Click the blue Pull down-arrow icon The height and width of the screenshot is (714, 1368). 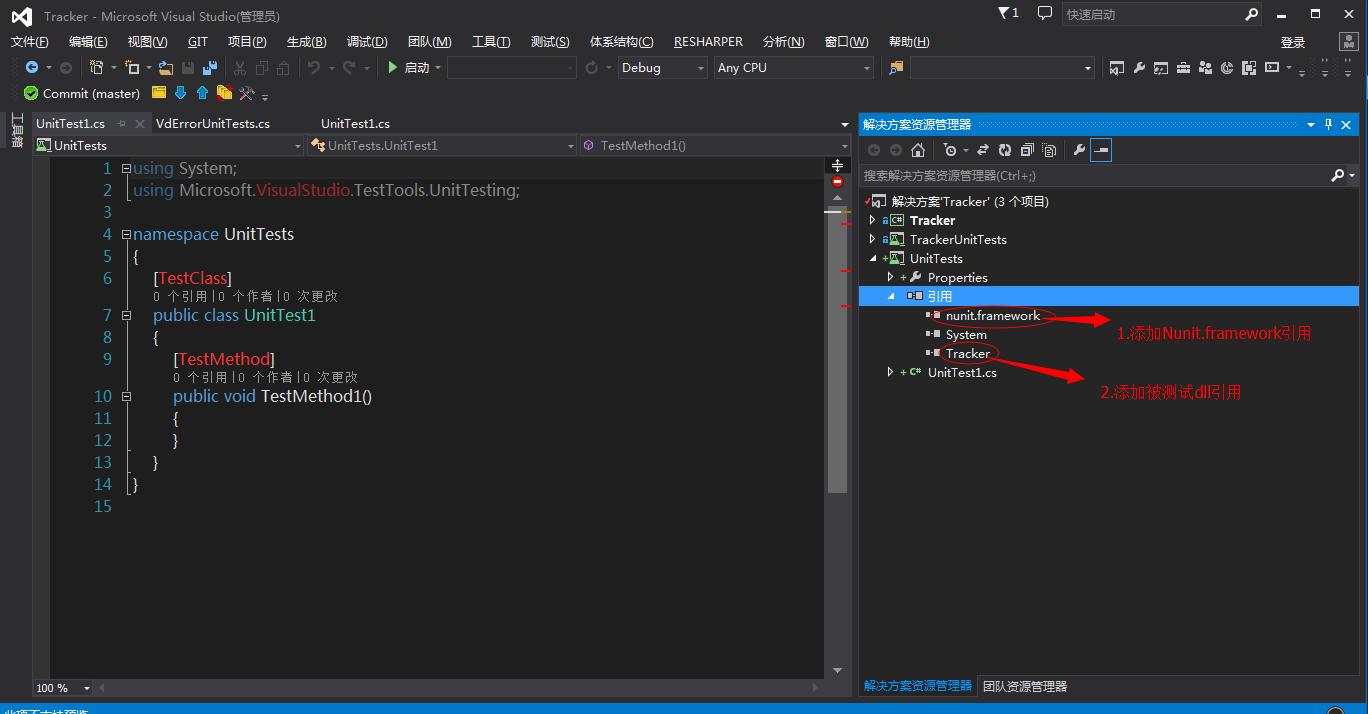point(181,93)
